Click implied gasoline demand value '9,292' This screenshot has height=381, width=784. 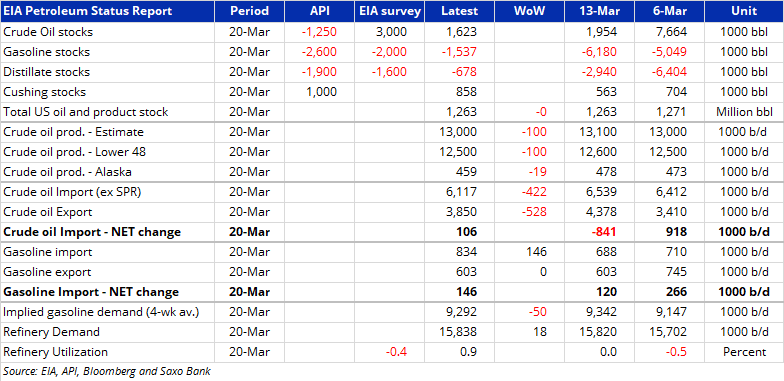[x=462, y=312]
